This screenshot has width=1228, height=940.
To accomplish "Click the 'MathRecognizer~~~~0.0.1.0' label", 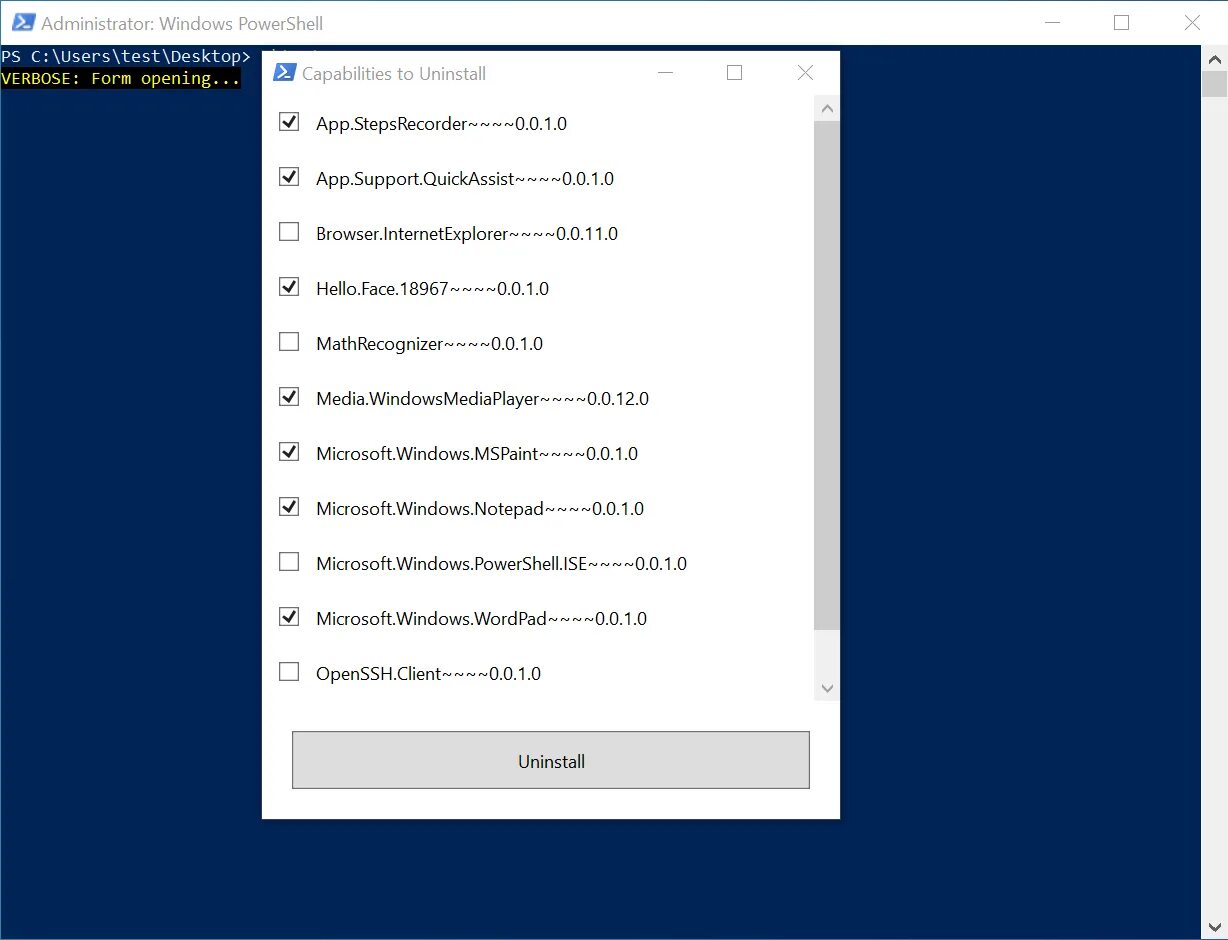I will tap(429, 343).
